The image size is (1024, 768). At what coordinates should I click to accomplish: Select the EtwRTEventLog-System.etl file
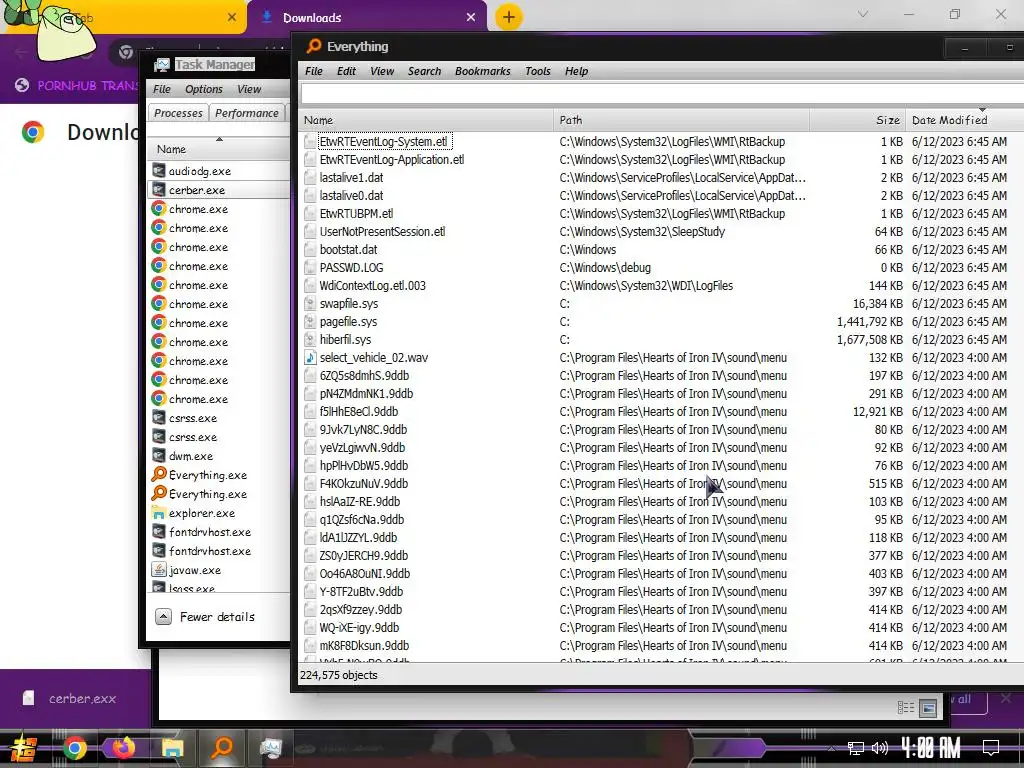click(384, 142)
